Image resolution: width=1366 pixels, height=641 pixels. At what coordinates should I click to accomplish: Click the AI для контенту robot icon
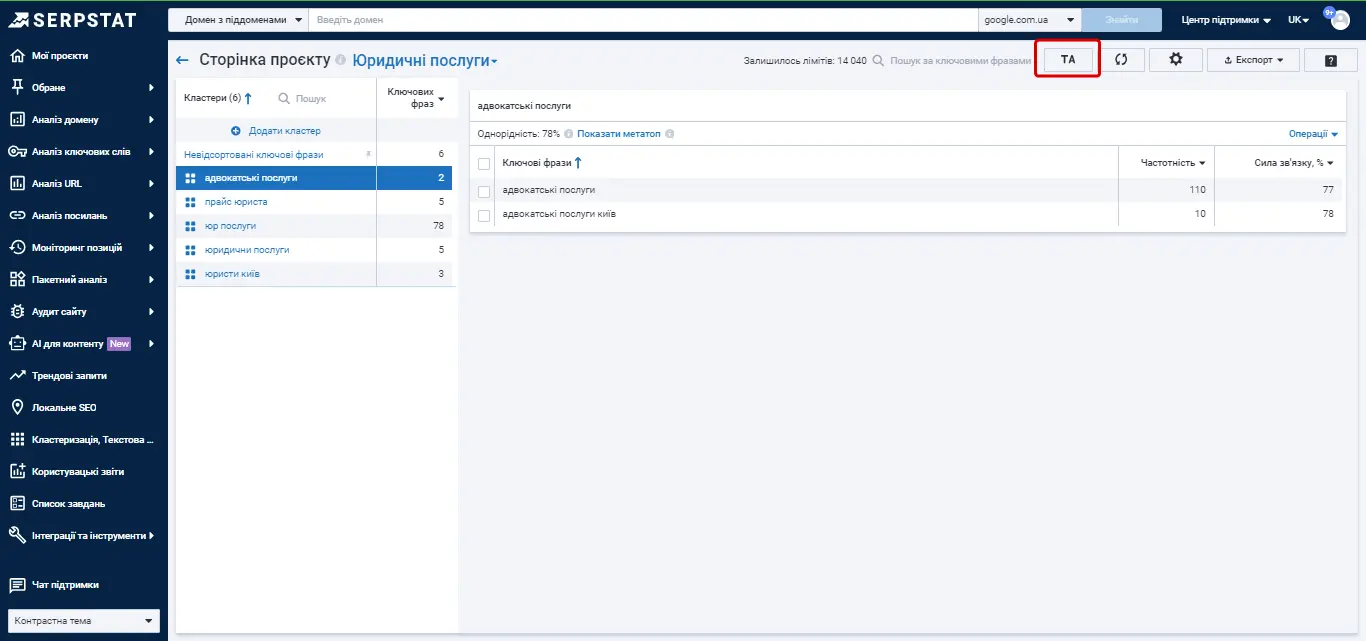17,344
